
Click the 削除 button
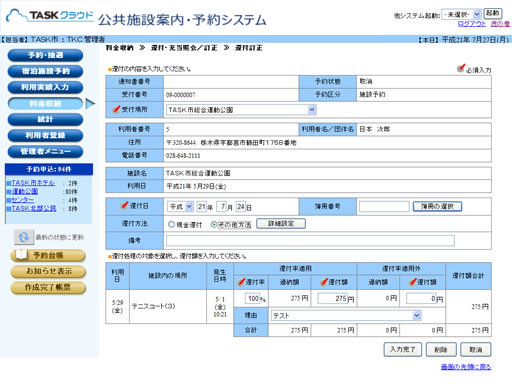441,349
